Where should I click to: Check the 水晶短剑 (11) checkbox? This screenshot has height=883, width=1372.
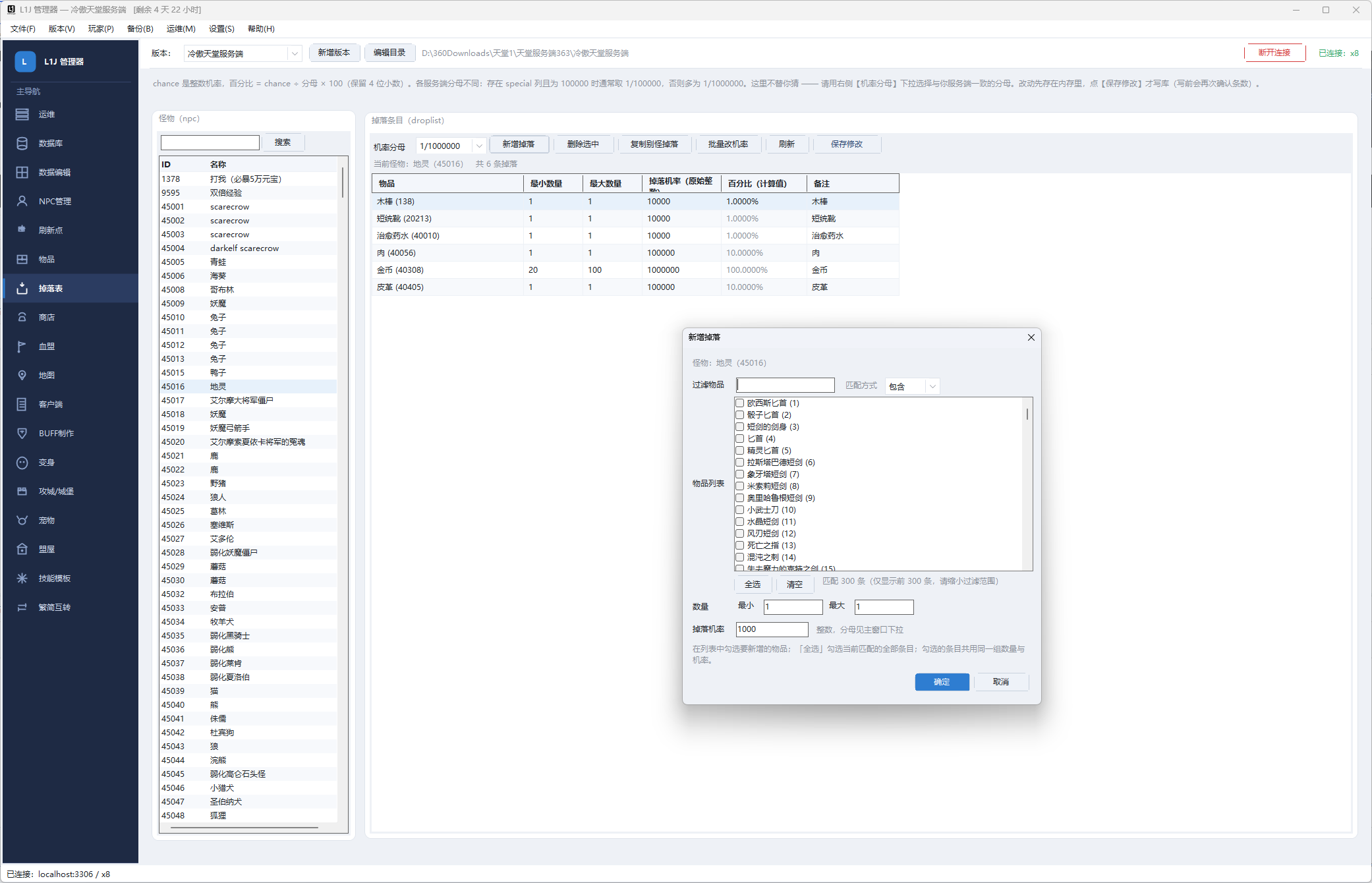point(740,522)
